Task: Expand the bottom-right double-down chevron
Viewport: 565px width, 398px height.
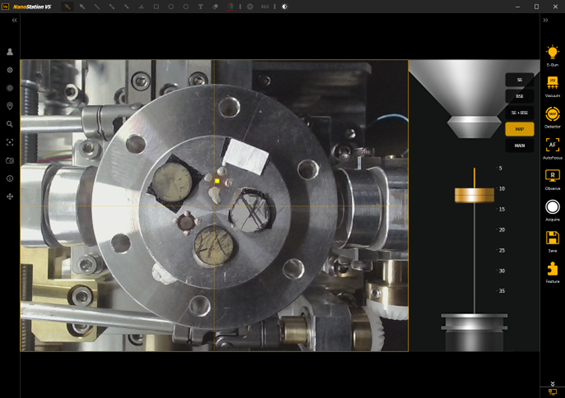Action: (x=552, y=384)
